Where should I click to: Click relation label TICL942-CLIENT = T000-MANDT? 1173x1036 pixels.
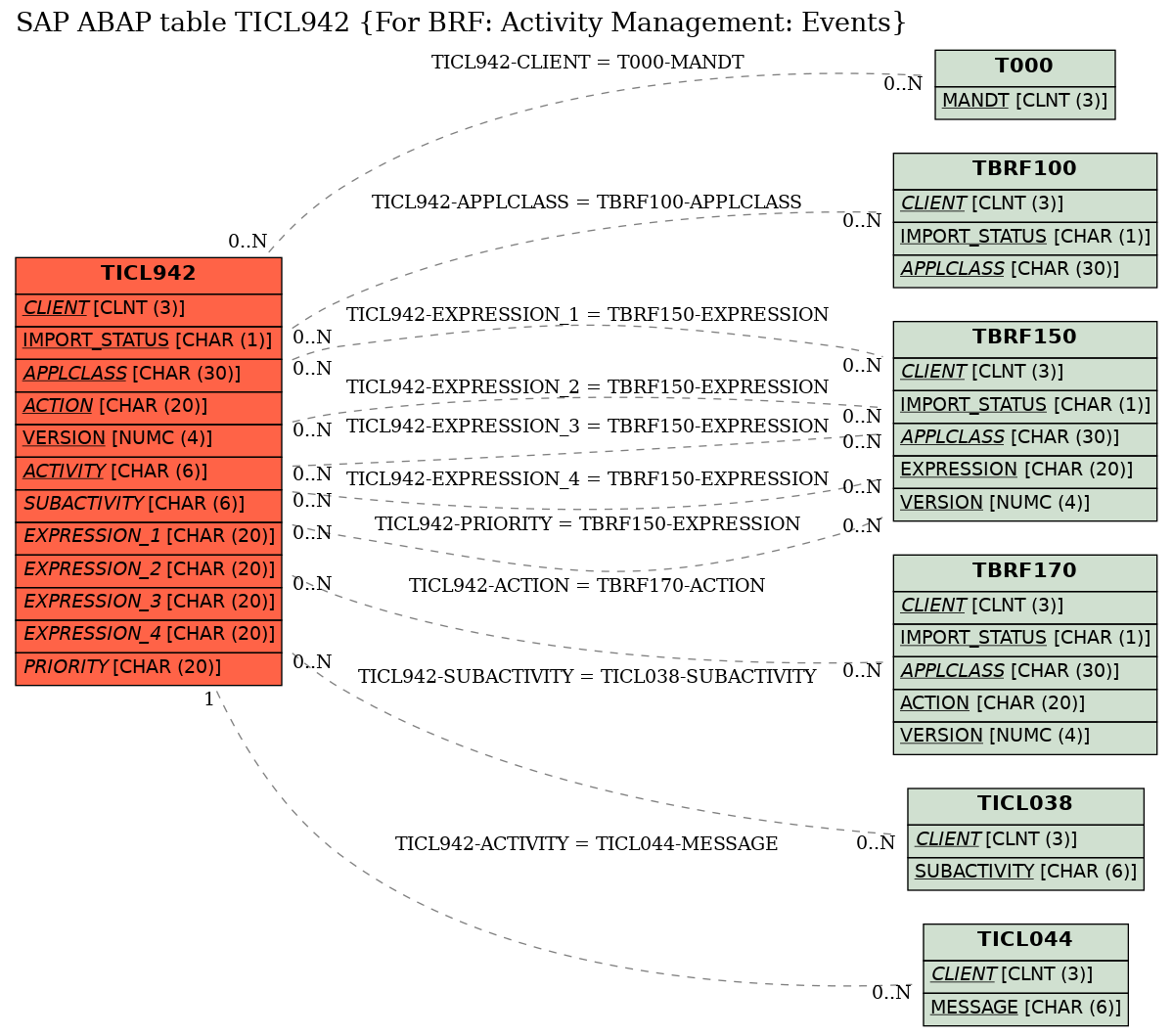pyautogui.click(x=587, y=63)
